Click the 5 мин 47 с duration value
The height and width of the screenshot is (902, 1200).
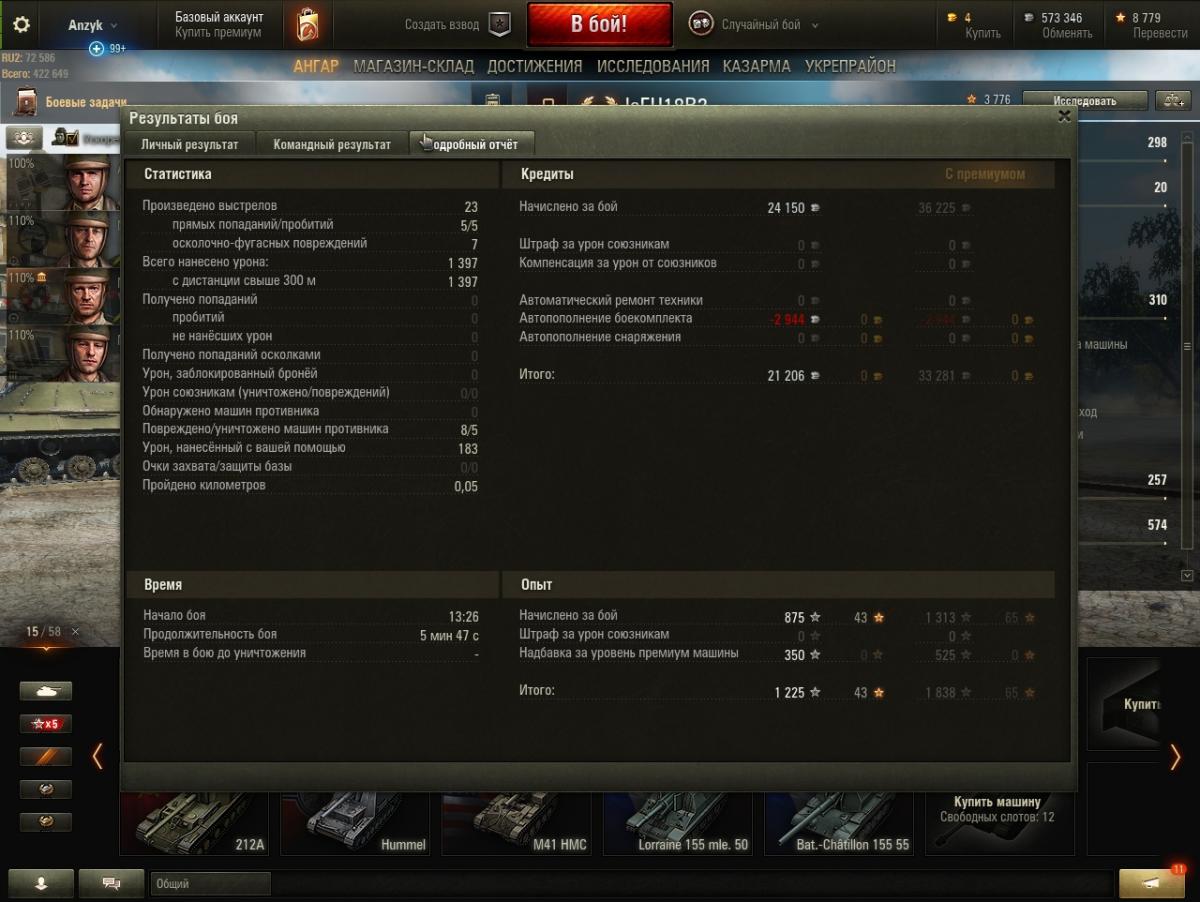click(x=449, y=635)
